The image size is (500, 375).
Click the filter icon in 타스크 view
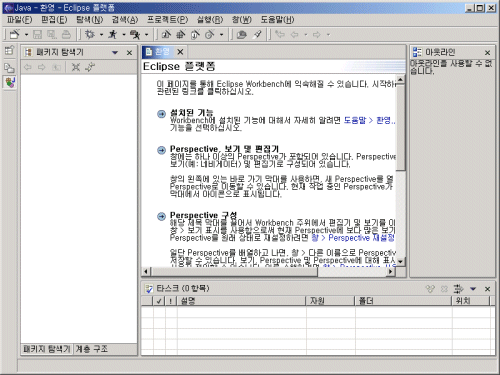pos(458,289)
